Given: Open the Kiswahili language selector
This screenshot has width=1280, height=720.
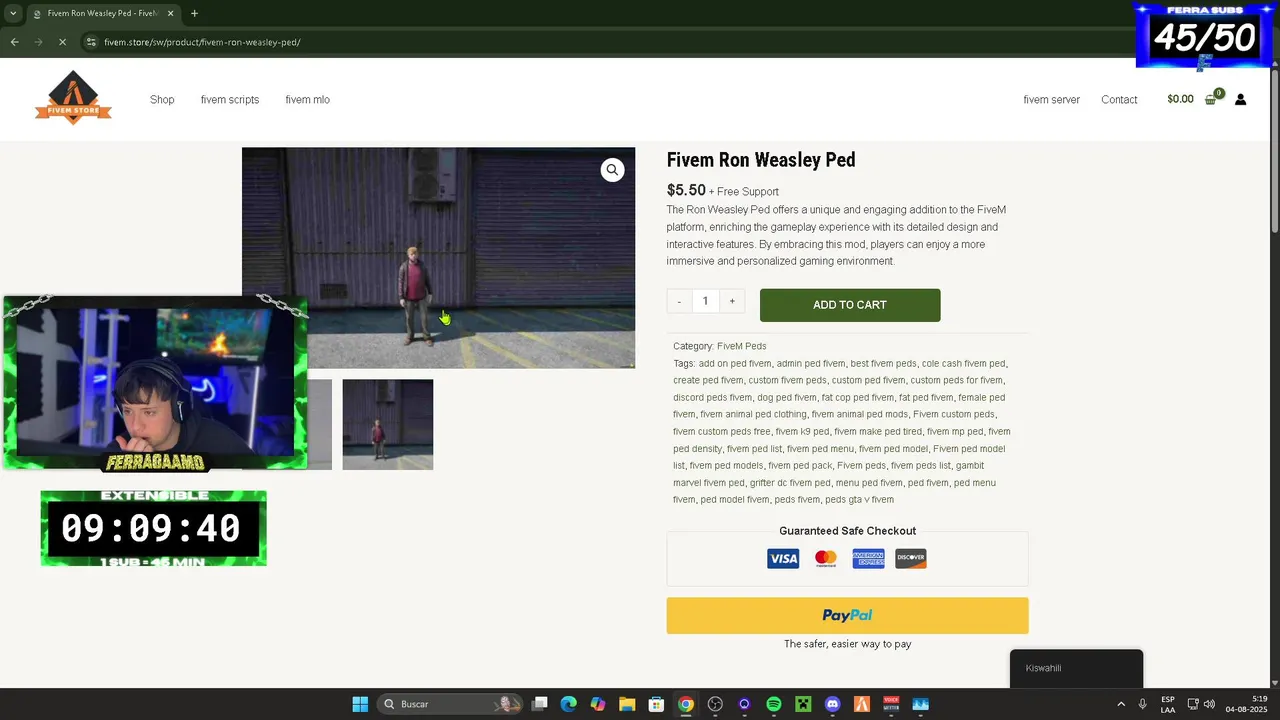Looking at the screenshot, I should [x=1076, y=668].
